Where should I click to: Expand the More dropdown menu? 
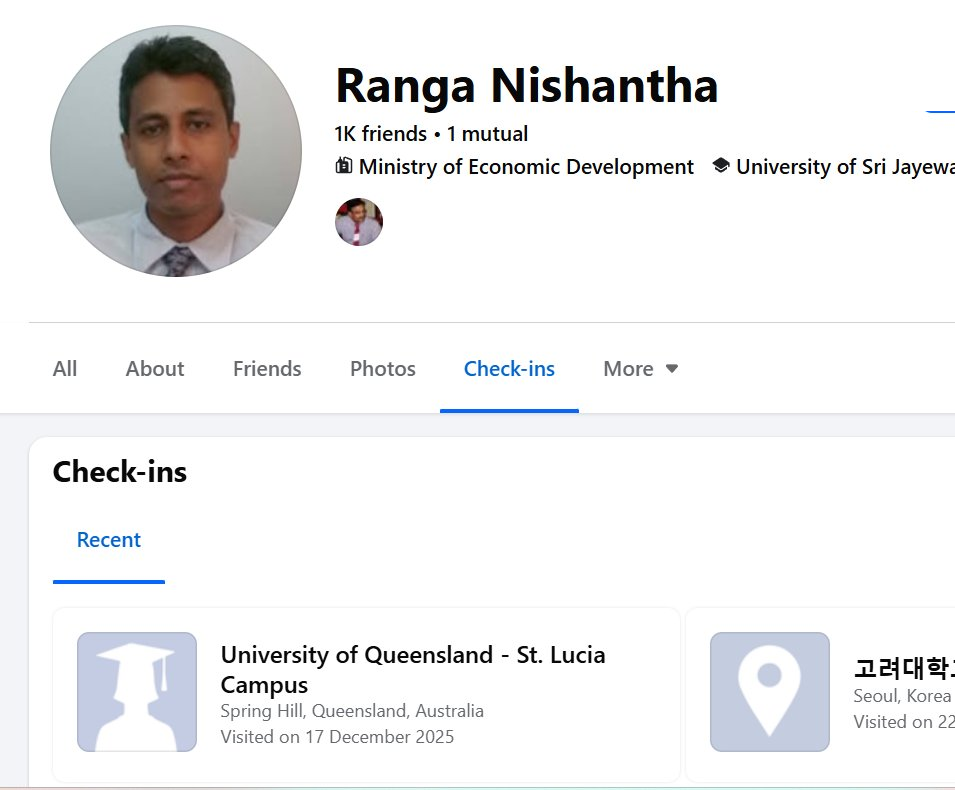641,369
